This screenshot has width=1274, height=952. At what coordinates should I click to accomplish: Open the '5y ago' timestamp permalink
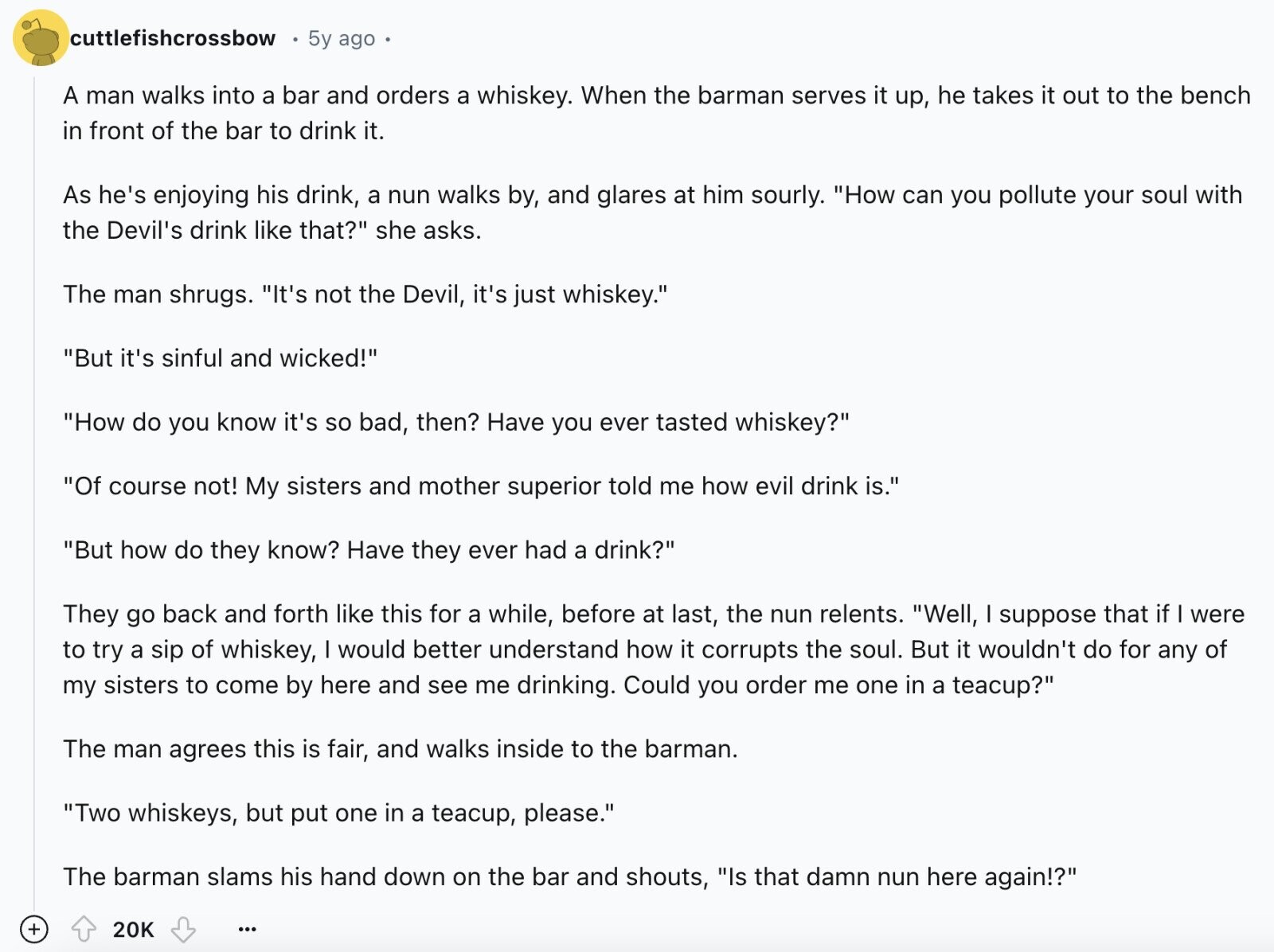[341, 38]
